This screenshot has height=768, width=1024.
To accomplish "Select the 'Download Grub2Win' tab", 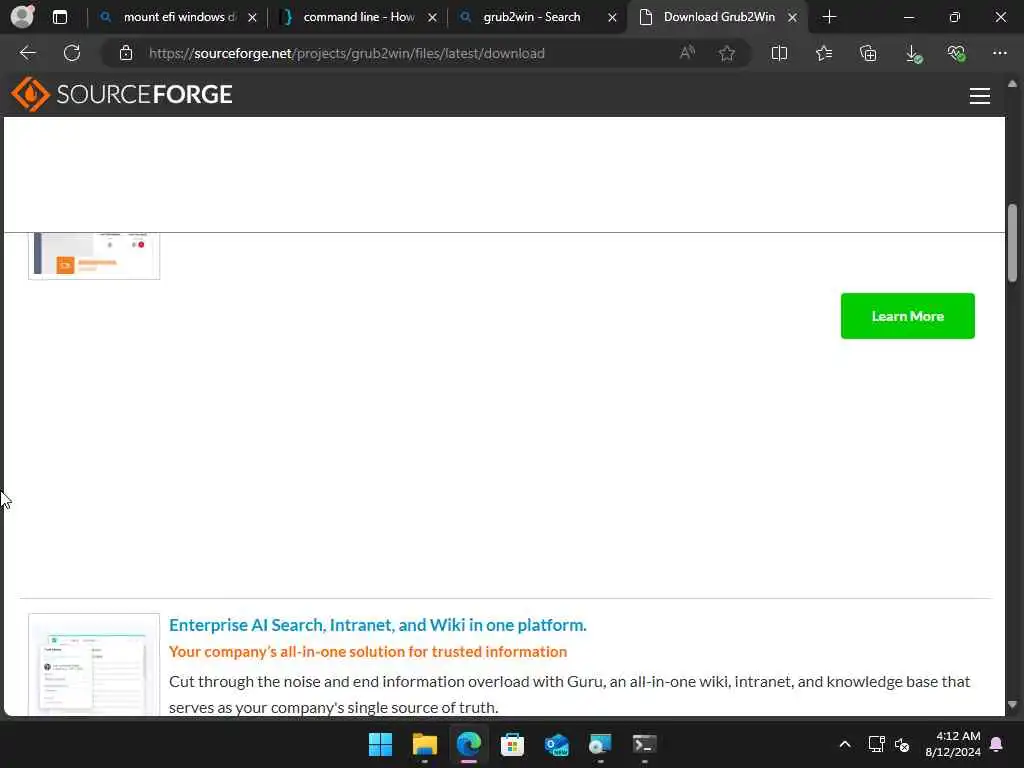I will (x=718, y=17).
